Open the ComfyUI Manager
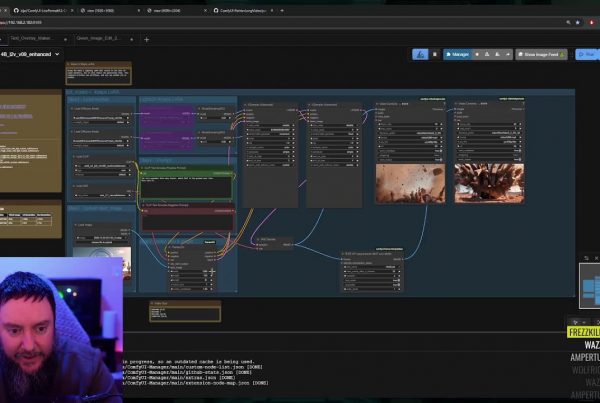The height and width of the screenshot is (403, 600). pos(456,54)
